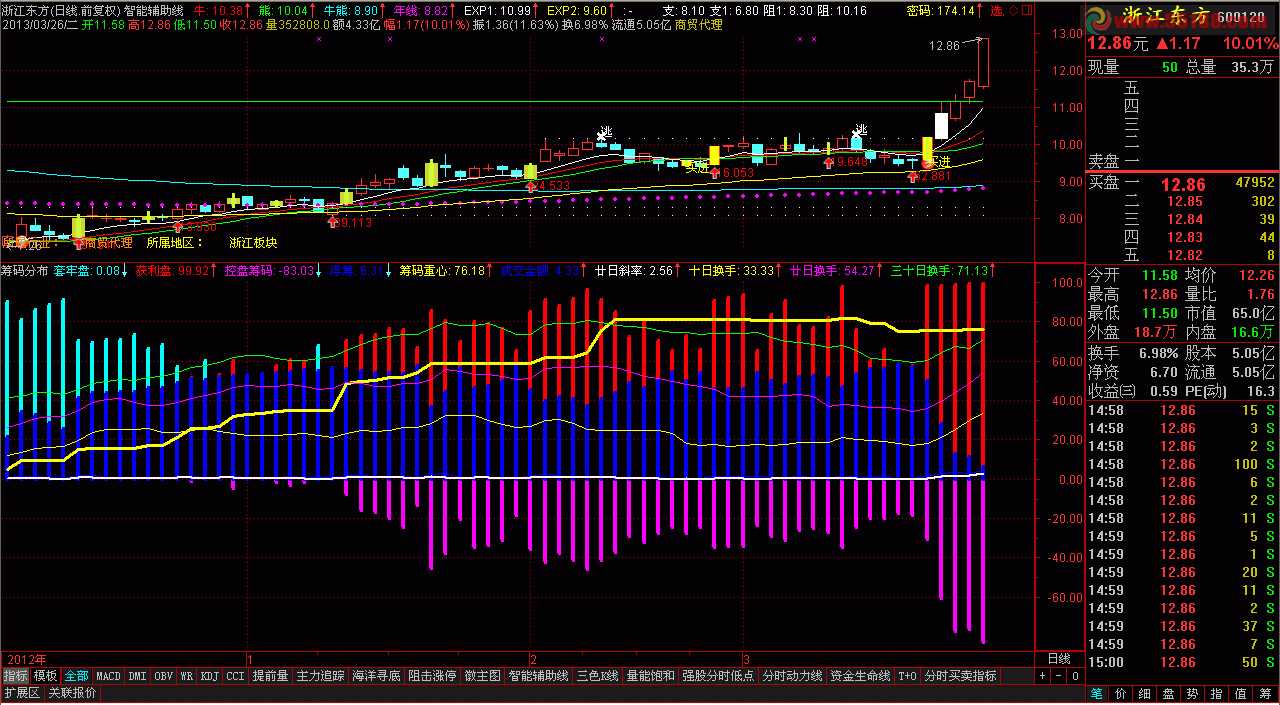Select the T+0 indicator

tap(907, 676)
